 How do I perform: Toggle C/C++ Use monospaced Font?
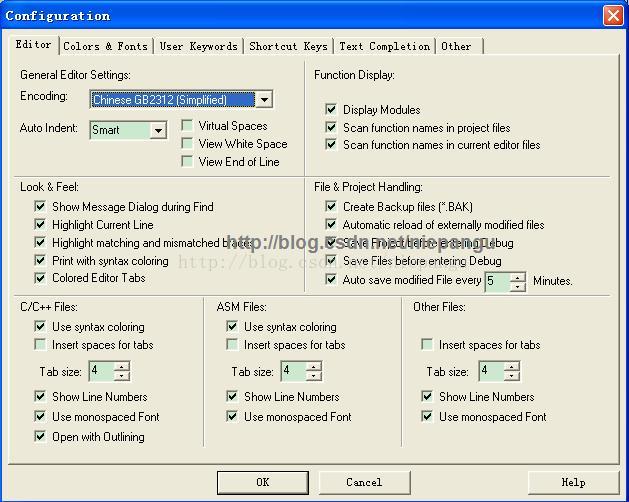tap(40, 416)
